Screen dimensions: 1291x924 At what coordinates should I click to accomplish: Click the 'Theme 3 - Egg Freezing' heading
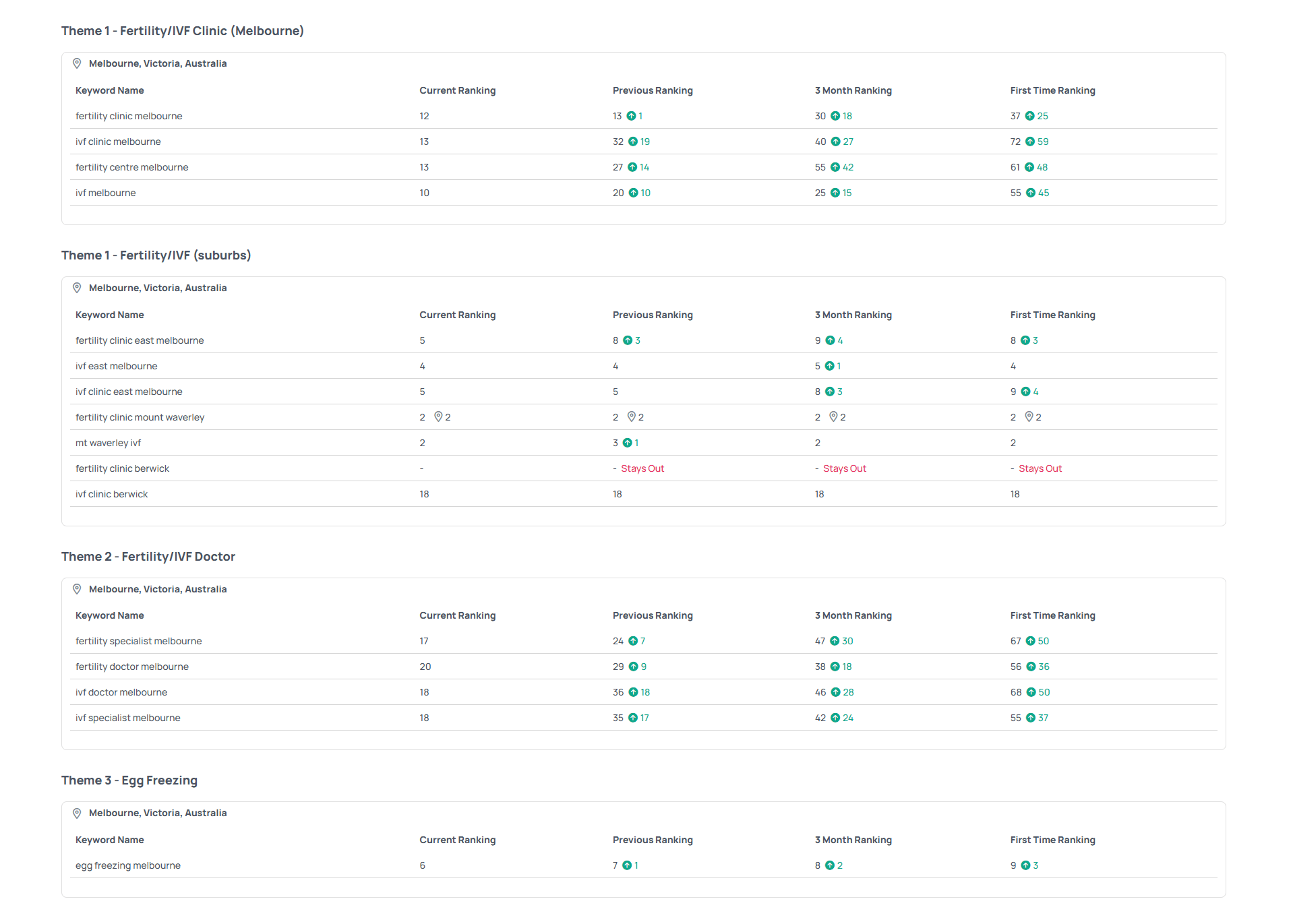pos(129,780)
